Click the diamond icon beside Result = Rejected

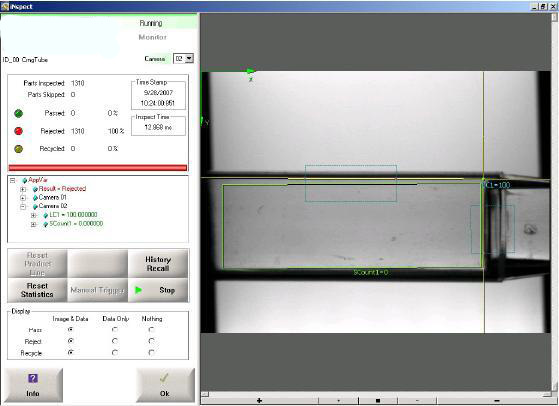click(35, 189)
